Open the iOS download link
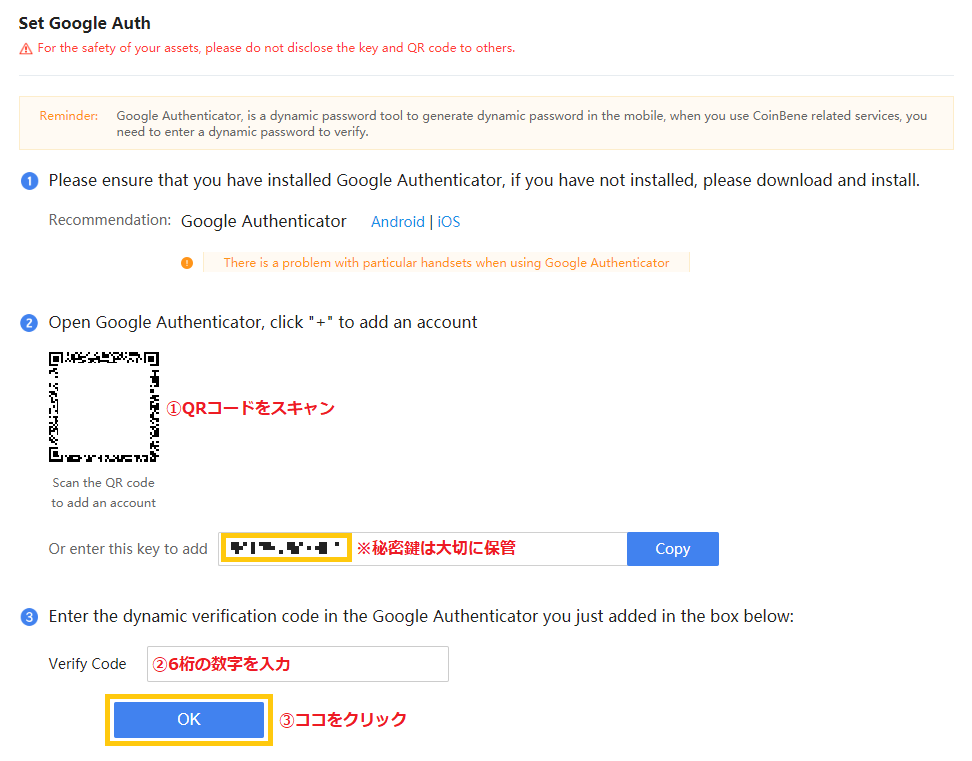Image resolution: width=972 pixels, height=761 pixels. tap(449, 222)
